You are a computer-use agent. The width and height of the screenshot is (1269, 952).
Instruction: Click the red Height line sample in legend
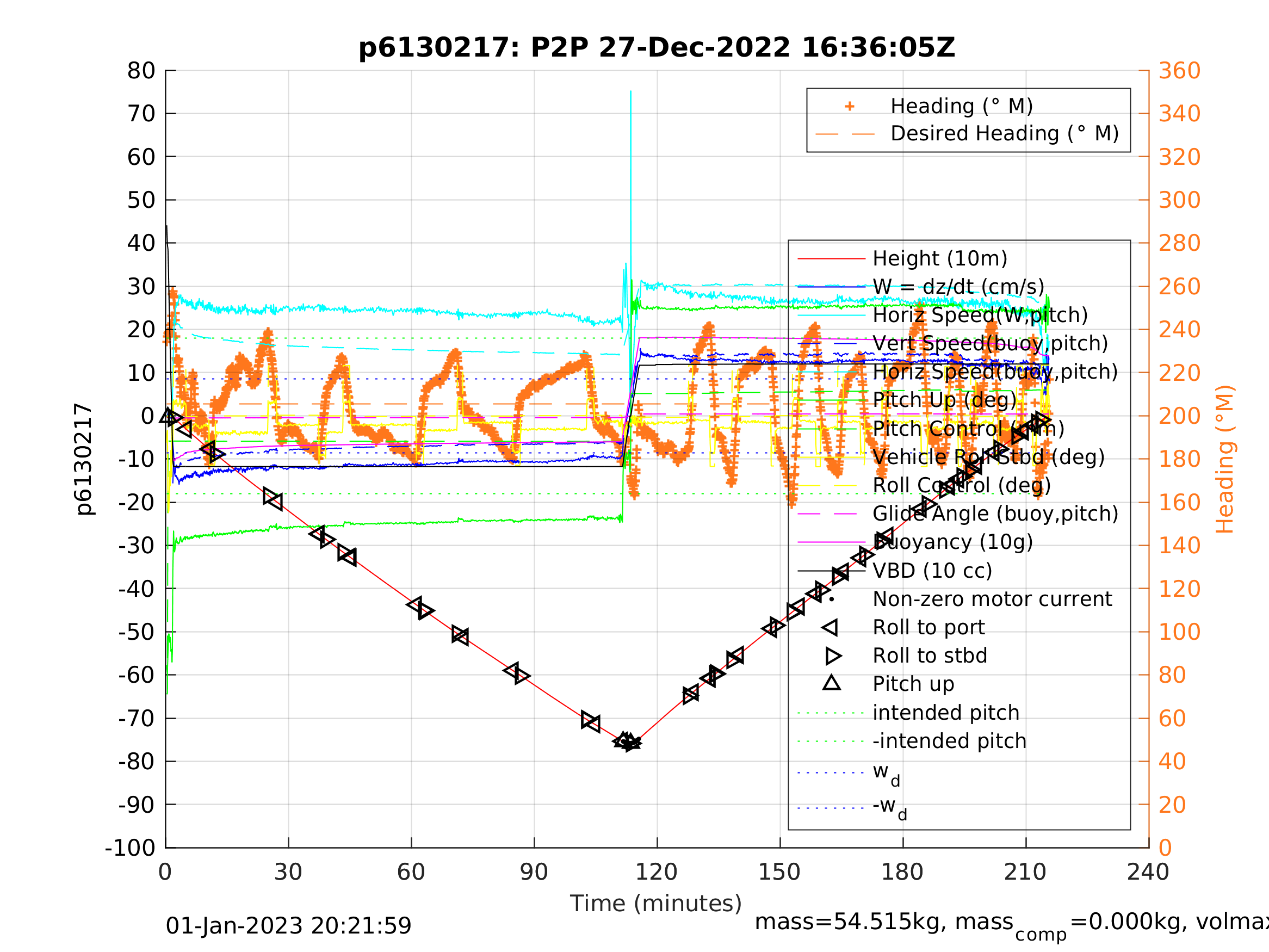point(831,259)
